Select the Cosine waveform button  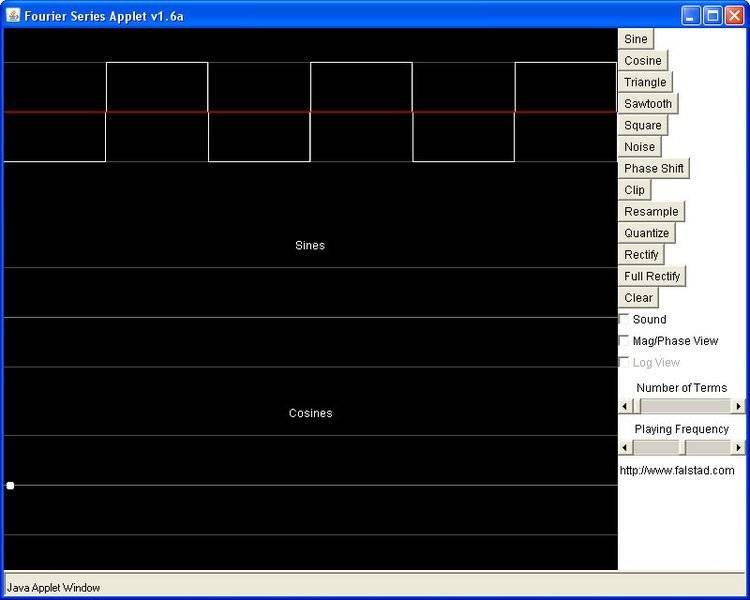point(642,60)
